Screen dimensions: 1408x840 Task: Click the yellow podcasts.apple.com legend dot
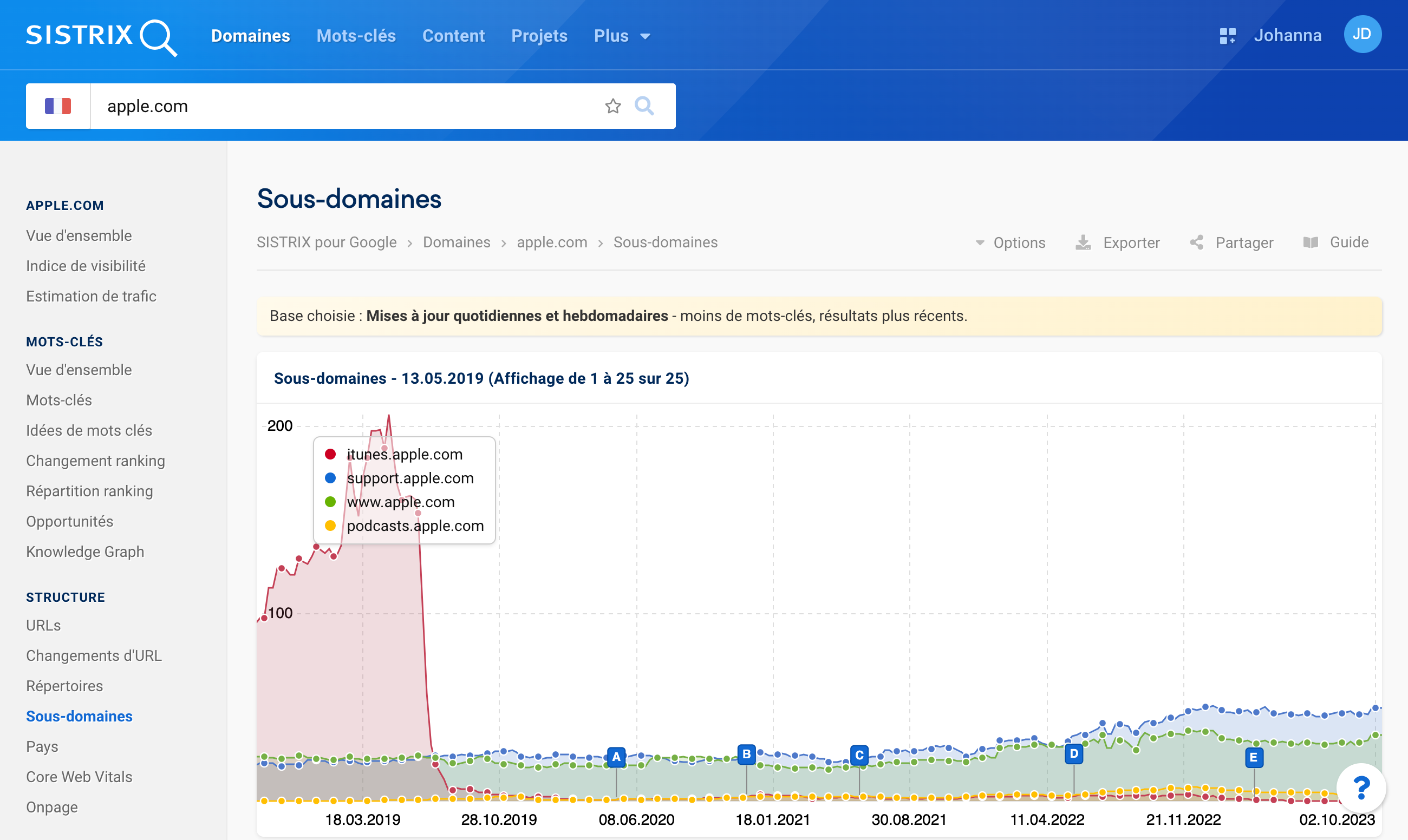330,526
